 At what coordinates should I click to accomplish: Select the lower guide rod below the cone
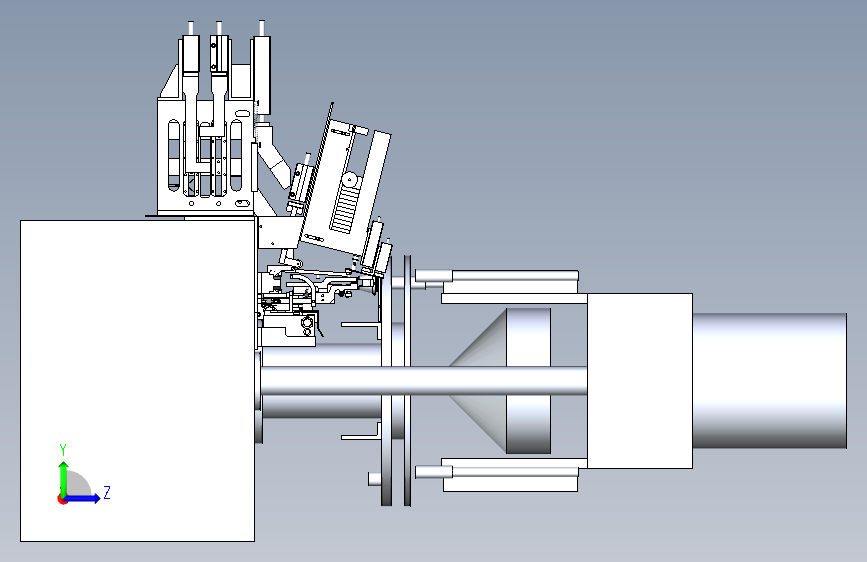point(497,472)
